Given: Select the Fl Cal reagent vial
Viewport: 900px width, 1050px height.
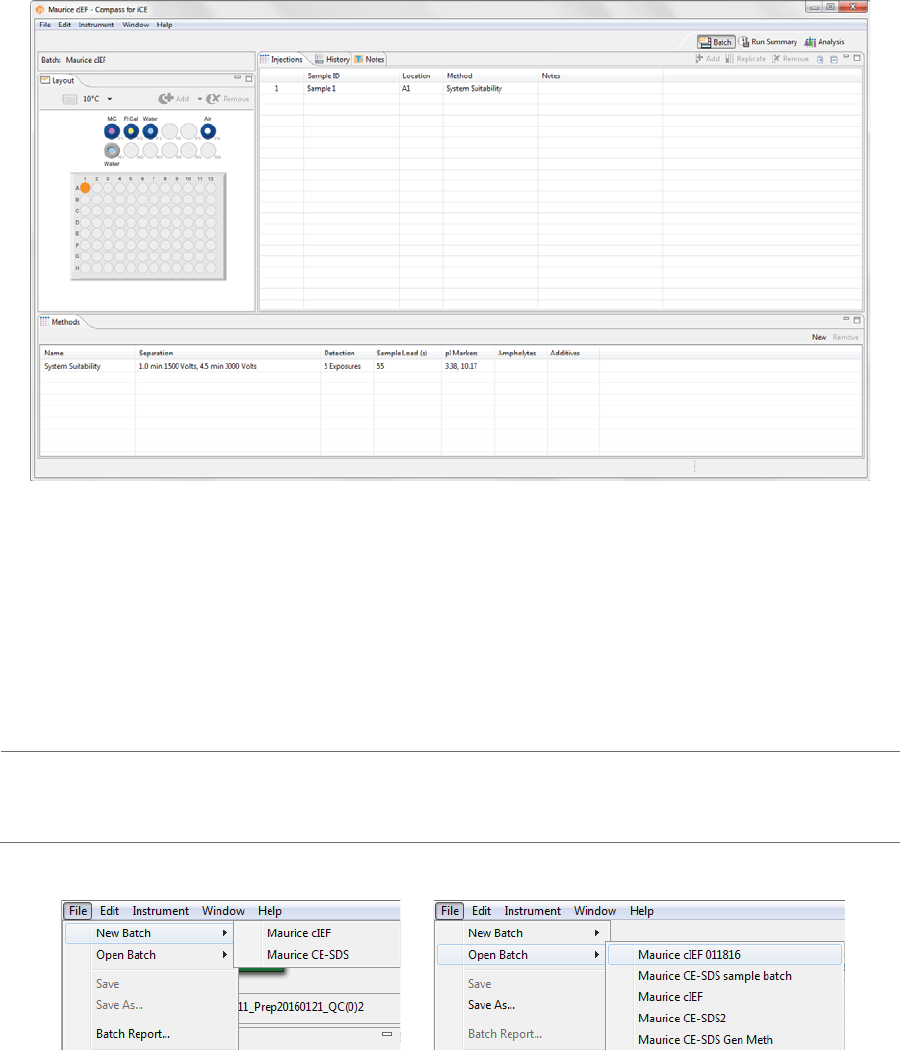Looking at the screenshot, I should tap(131, 132).
